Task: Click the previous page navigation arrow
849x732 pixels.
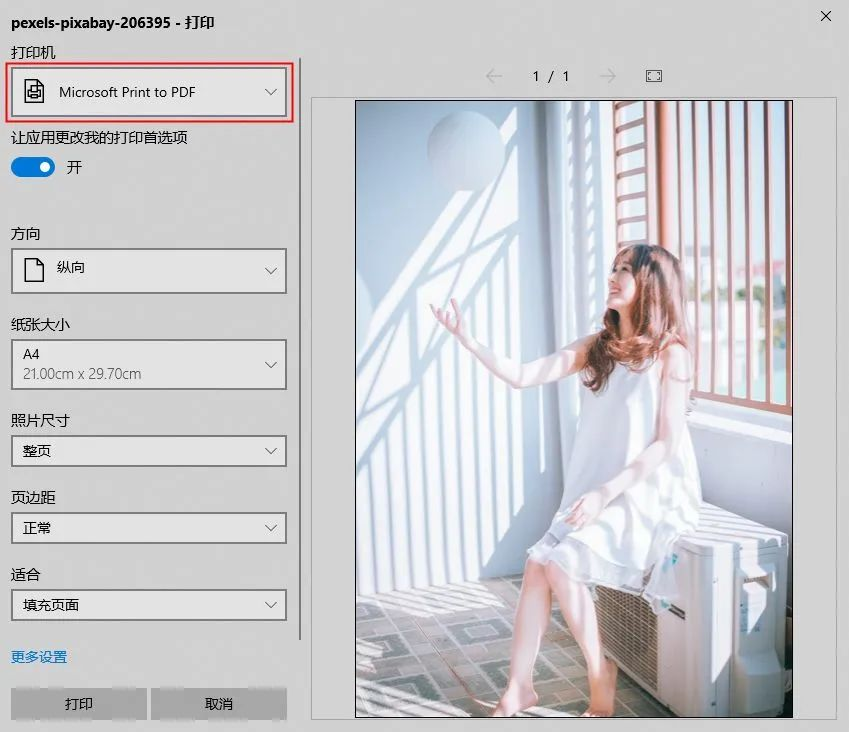Action: [492, 75]
